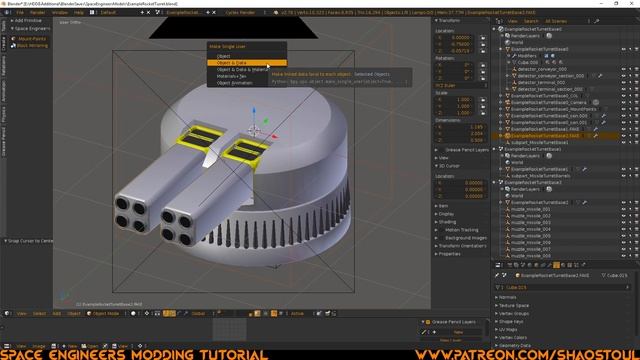This screenshot has width=640, height=360.
Task: Open the Render properties tab
Action: point(509,265)
